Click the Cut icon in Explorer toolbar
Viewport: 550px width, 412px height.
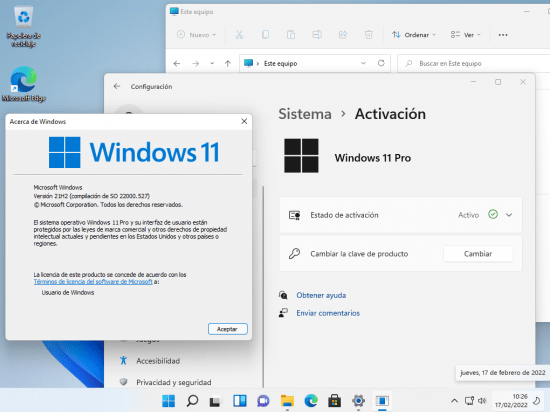pyautogui.click(x=239, y=34)
